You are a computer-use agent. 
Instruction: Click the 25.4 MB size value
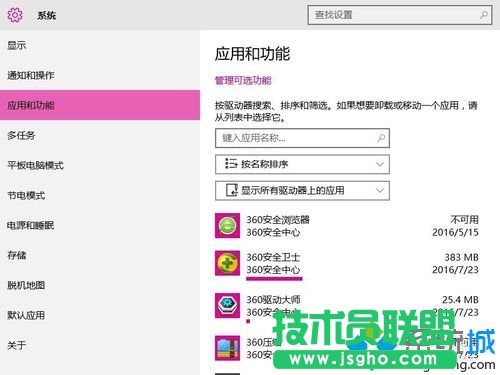[x=460, y=300]
